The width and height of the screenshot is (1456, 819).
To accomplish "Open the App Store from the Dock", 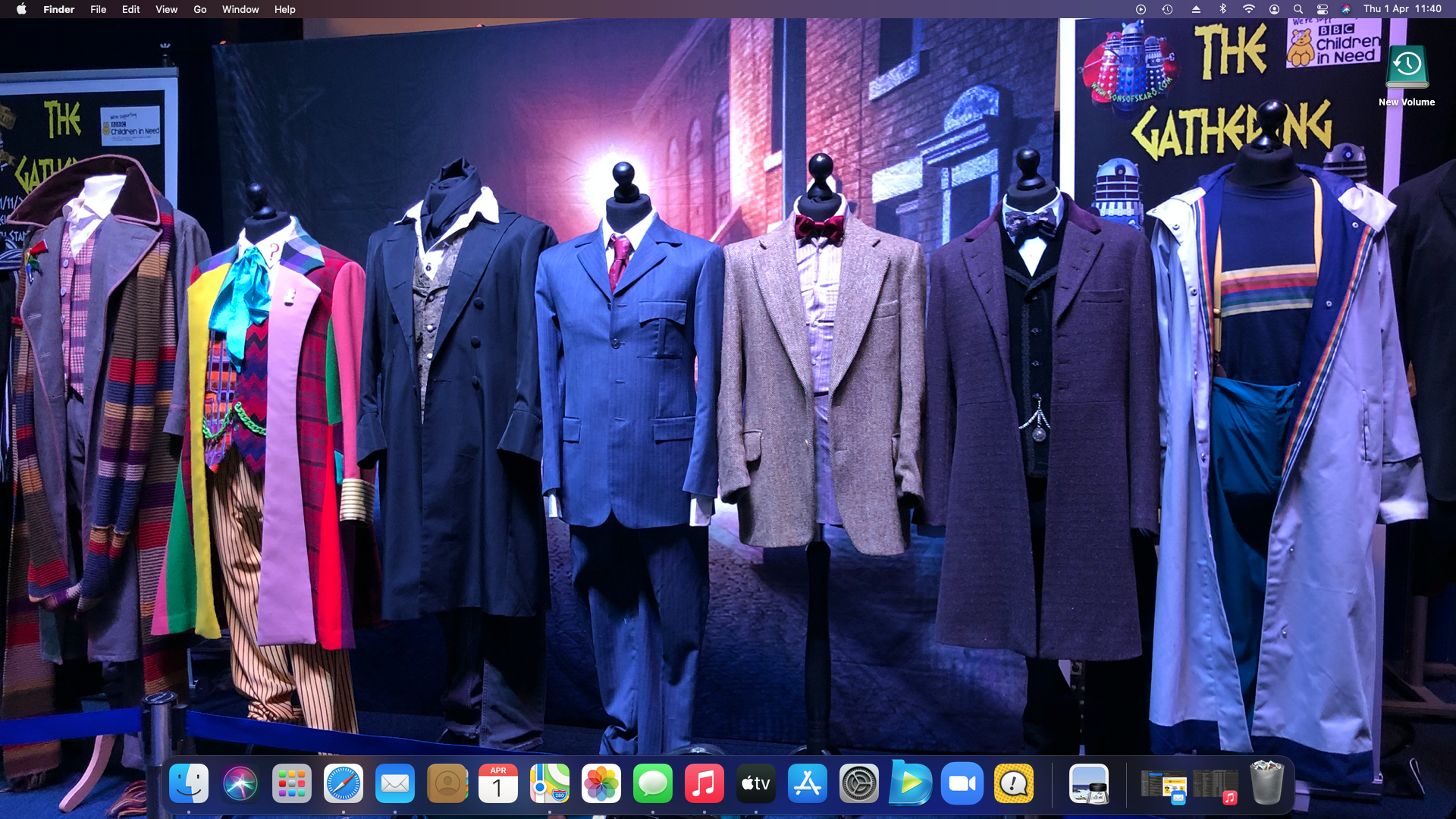I will (x=808, y=783).
